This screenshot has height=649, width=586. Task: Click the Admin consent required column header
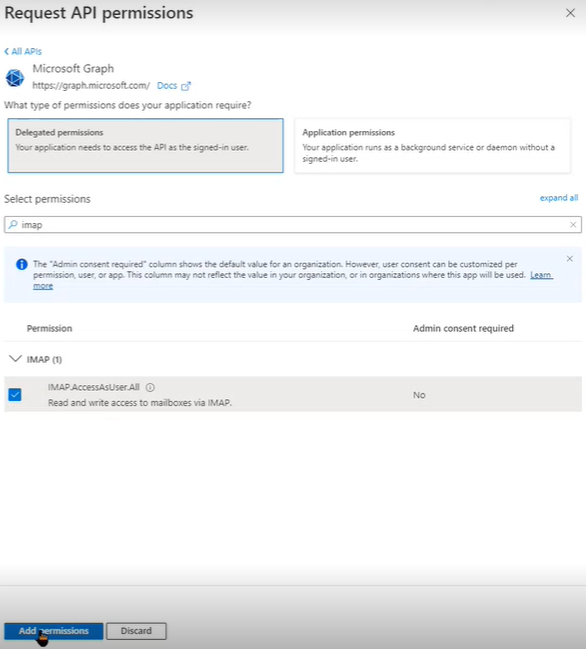(x=463, y=328)
